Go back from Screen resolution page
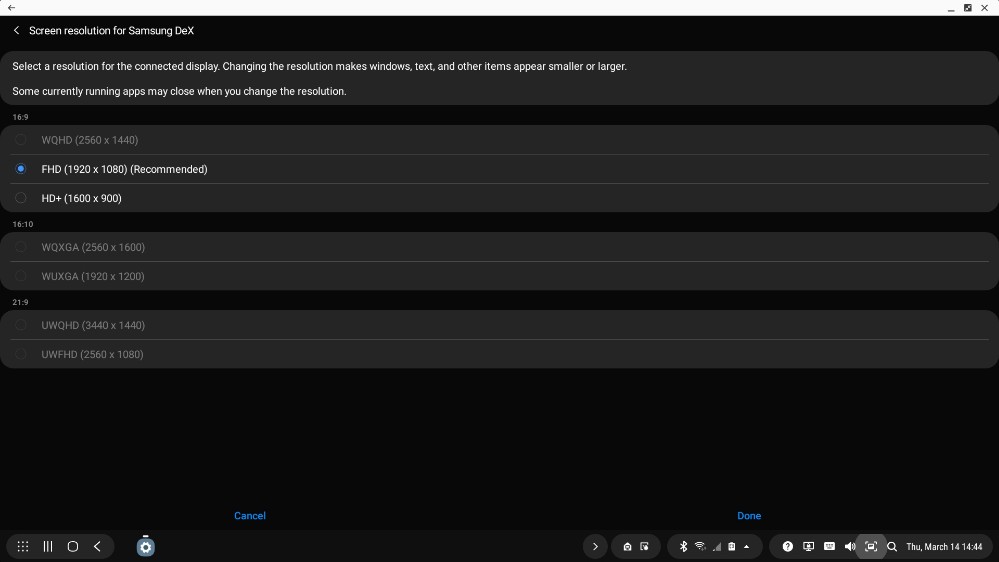 click(x=17, y=31)
